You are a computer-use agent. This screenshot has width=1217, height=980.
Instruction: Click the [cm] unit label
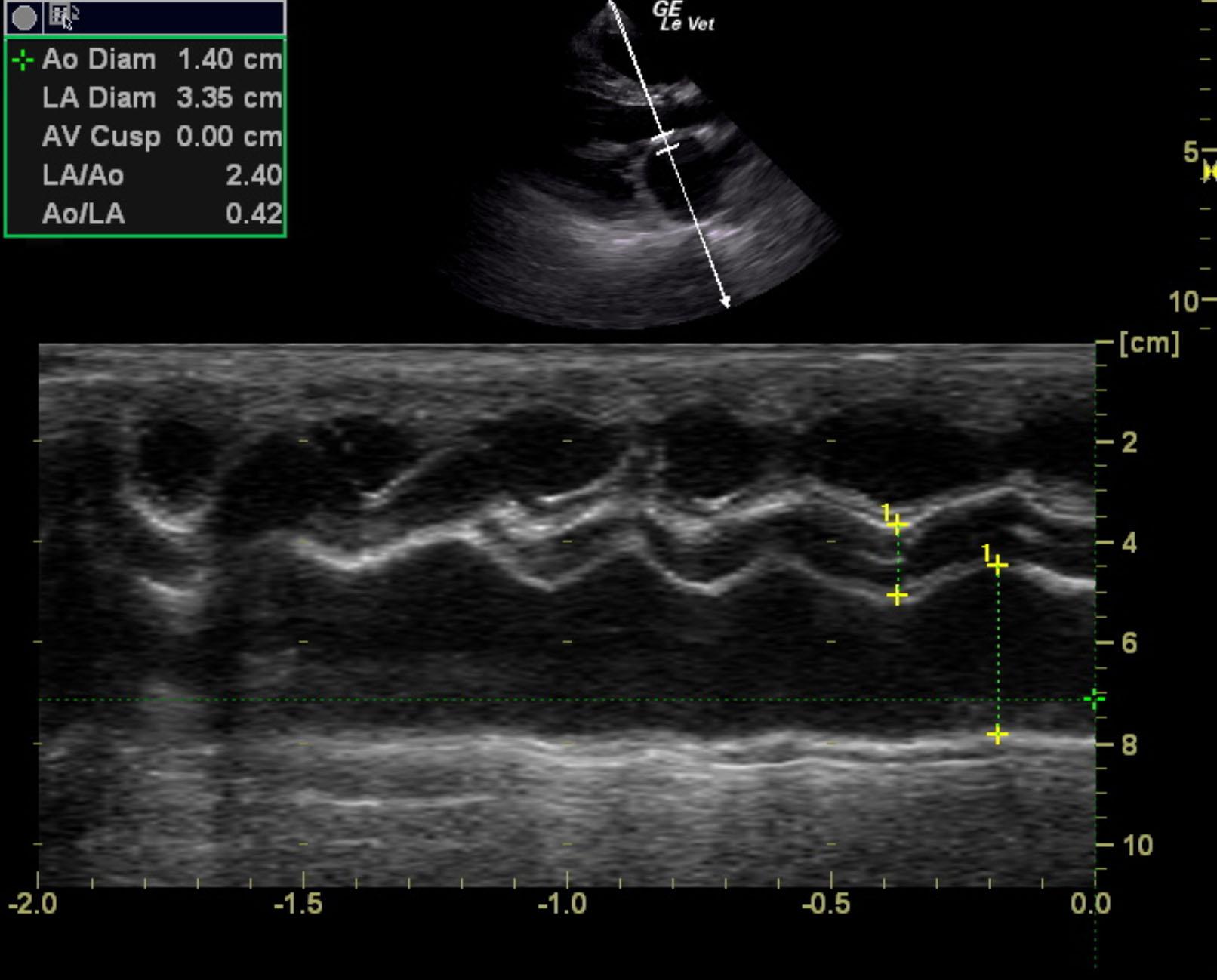1149,344
